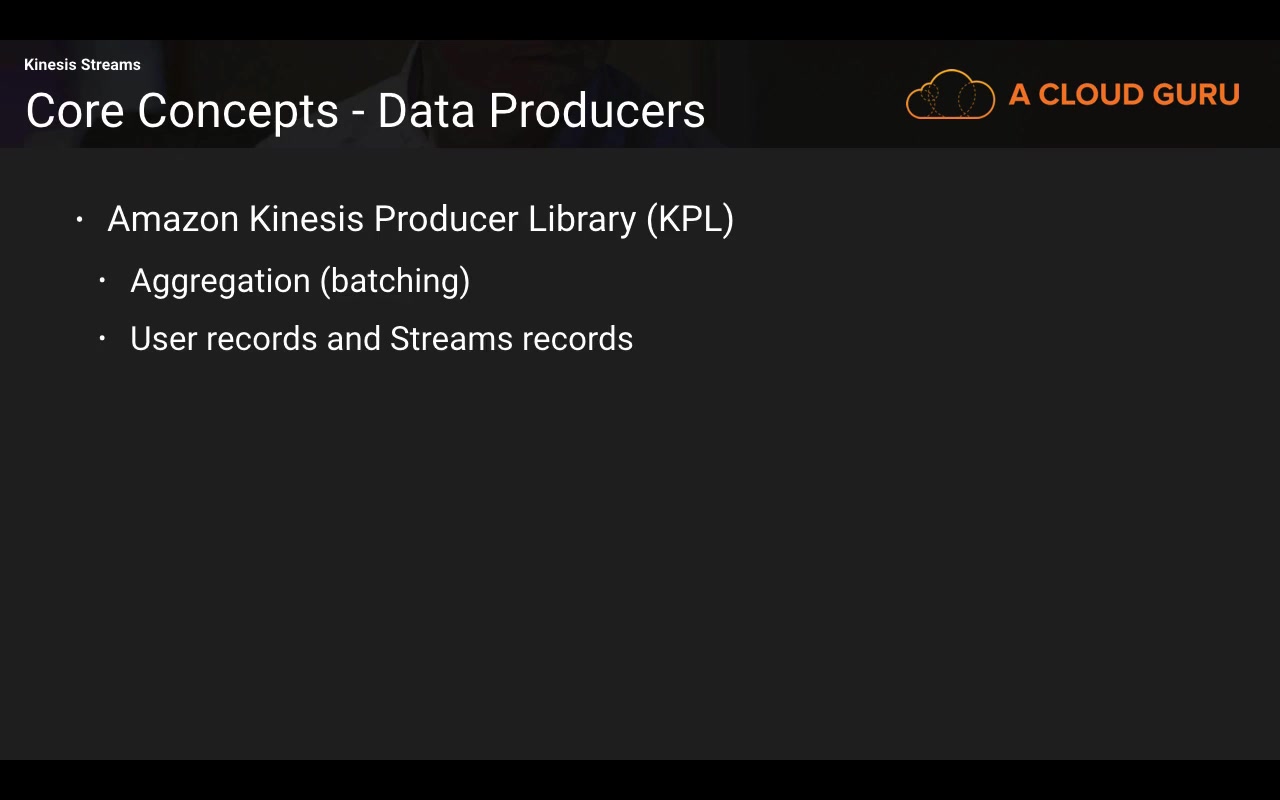Click the (batching) text

[395, 281]
